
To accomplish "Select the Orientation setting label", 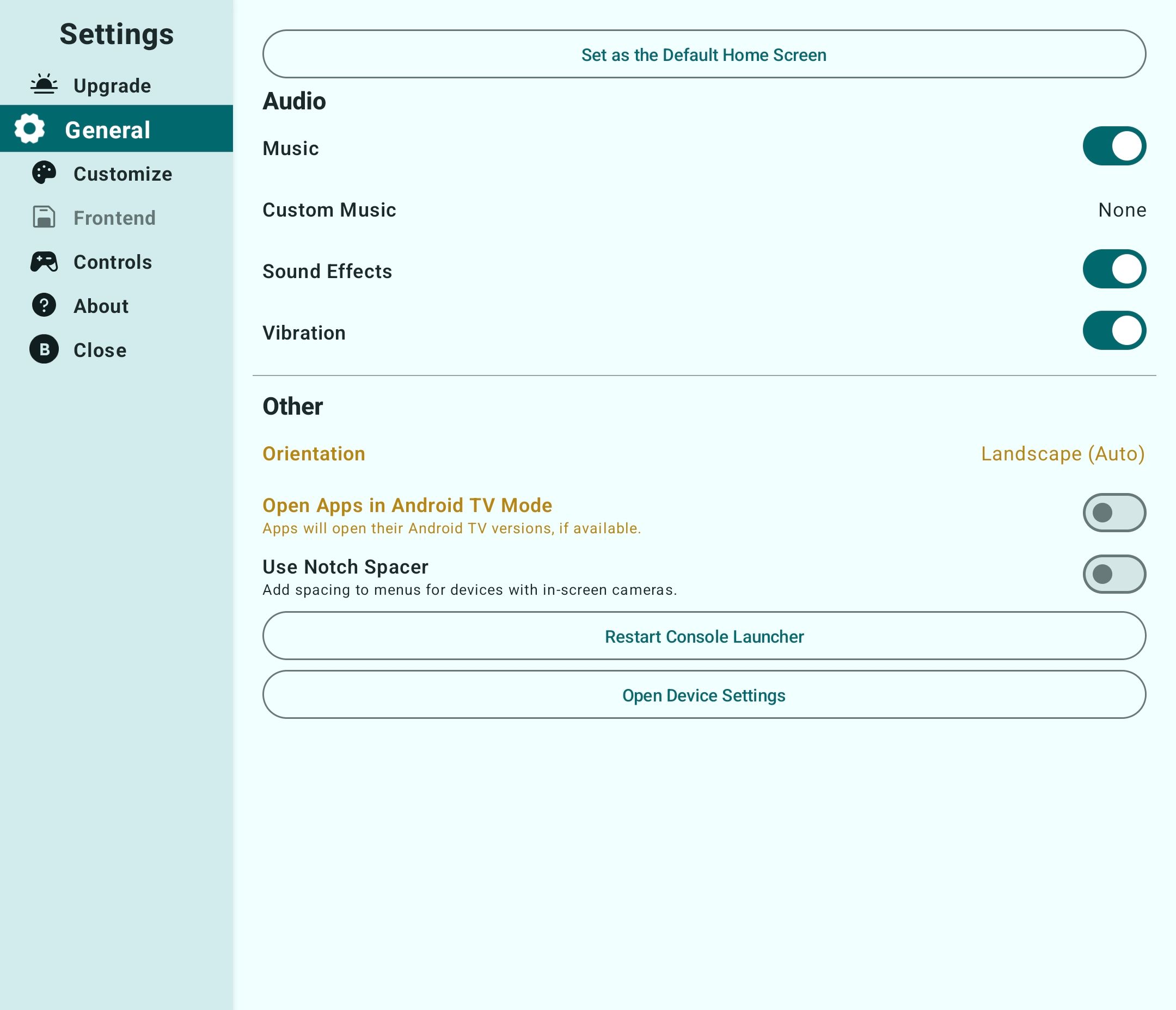I will point(313,454).
